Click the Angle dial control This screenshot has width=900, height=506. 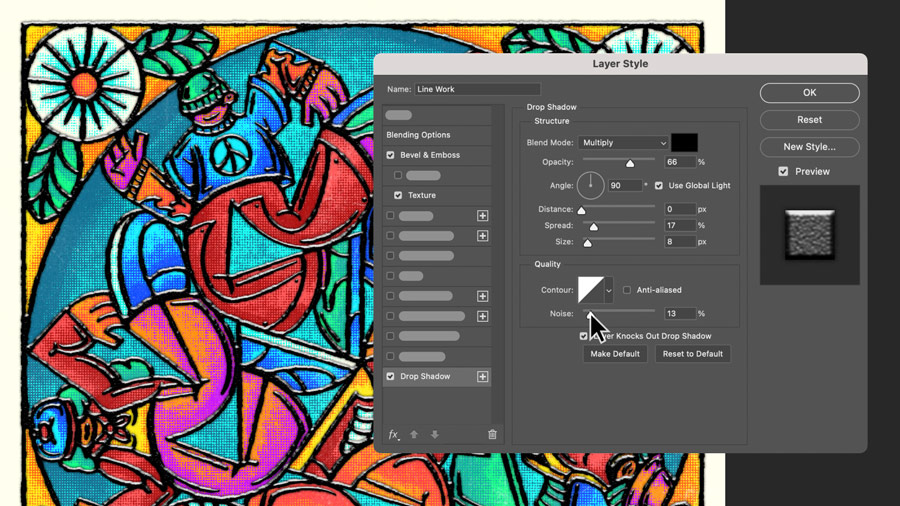pyautogui.click(x=590, y=185)
